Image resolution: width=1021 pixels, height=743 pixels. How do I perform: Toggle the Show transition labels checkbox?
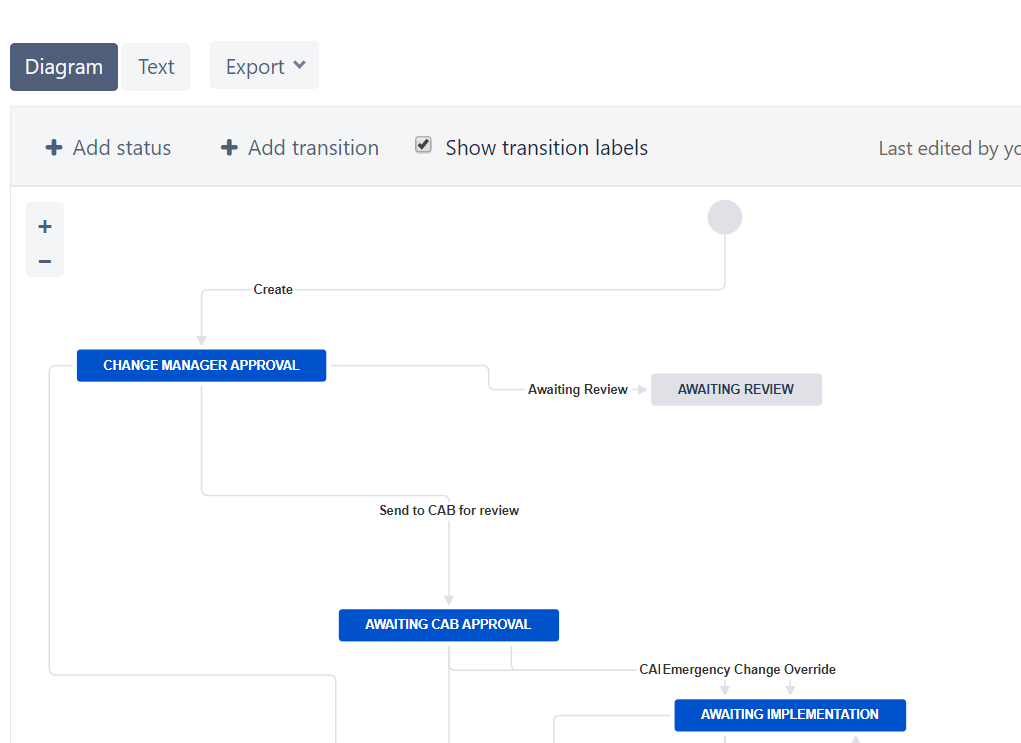tap(423, 145)
